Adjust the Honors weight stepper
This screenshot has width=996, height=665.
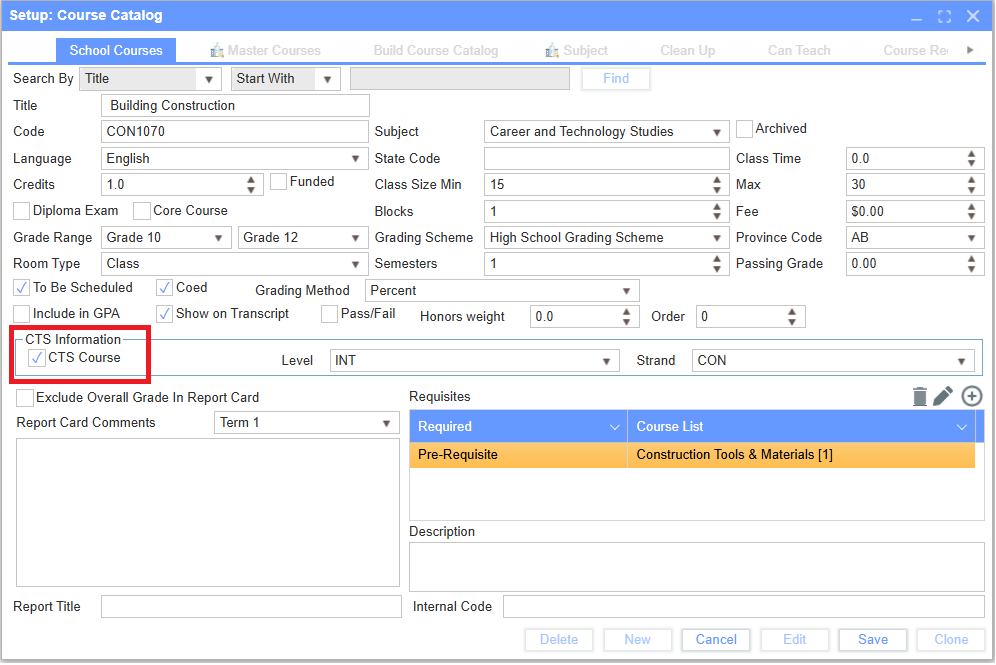626,317
